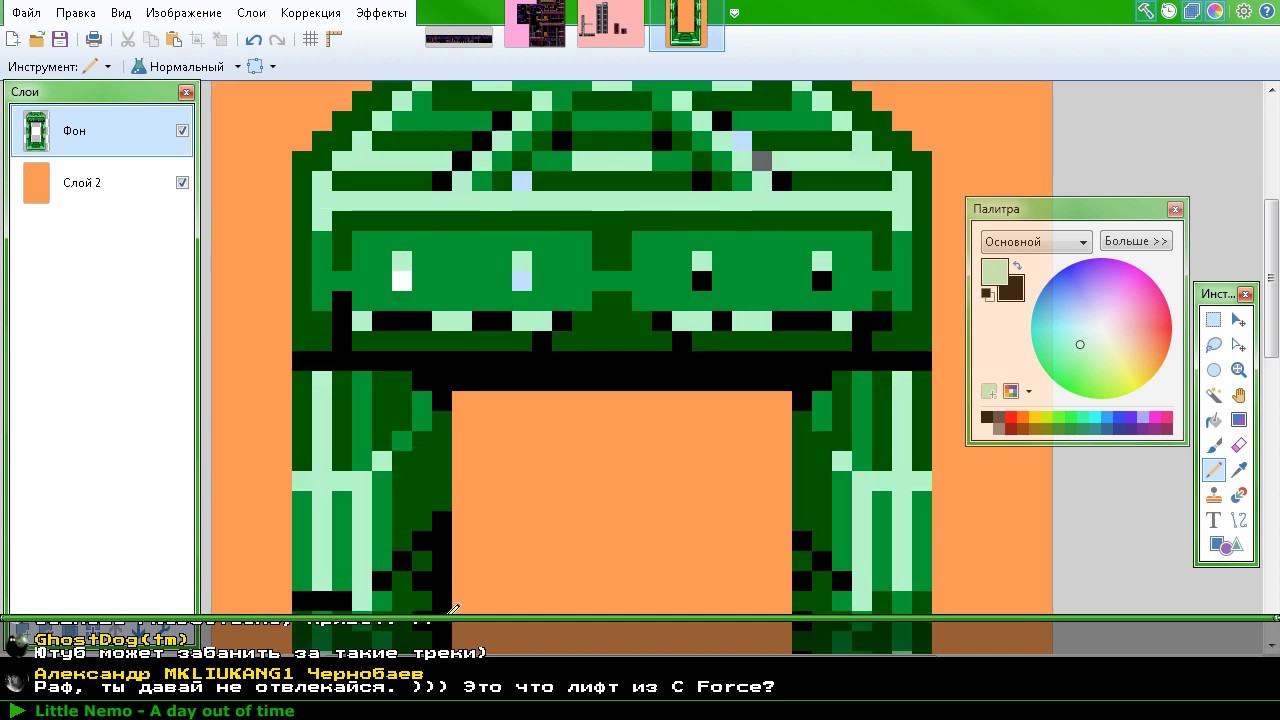Open the Основной color mode dropdown
1280x720 pixels.
point(1036,241)
